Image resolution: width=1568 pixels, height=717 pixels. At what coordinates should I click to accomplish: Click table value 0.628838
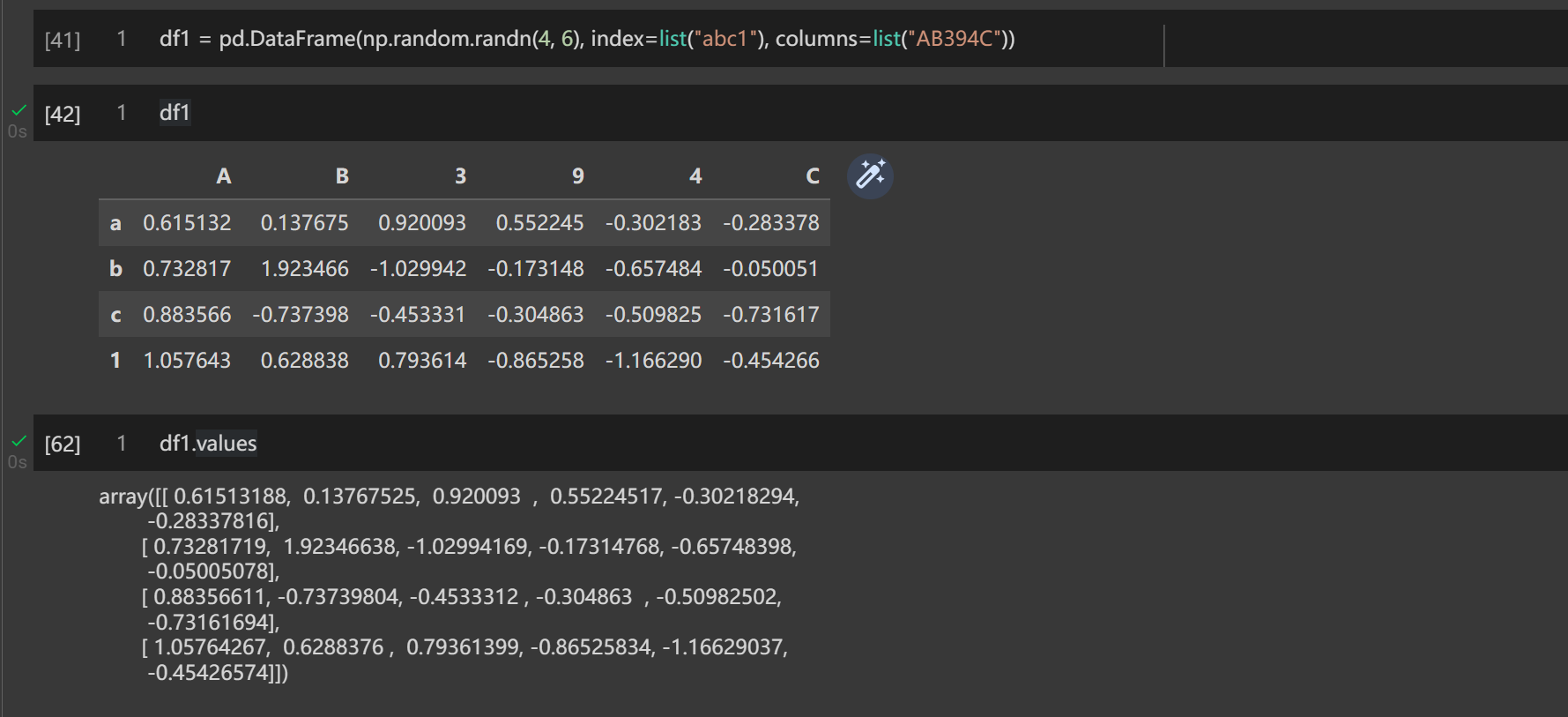pos(305,361)
